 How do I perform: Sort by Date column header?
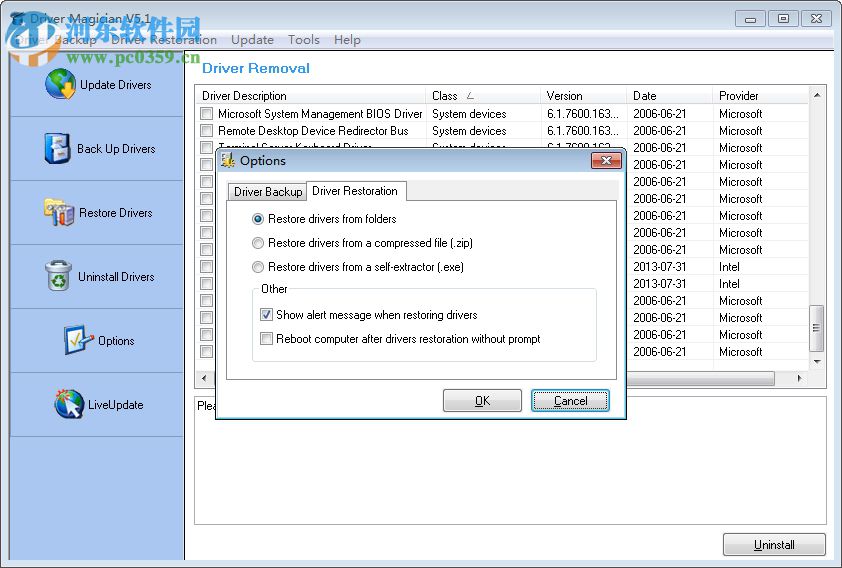tap(670, 96)
